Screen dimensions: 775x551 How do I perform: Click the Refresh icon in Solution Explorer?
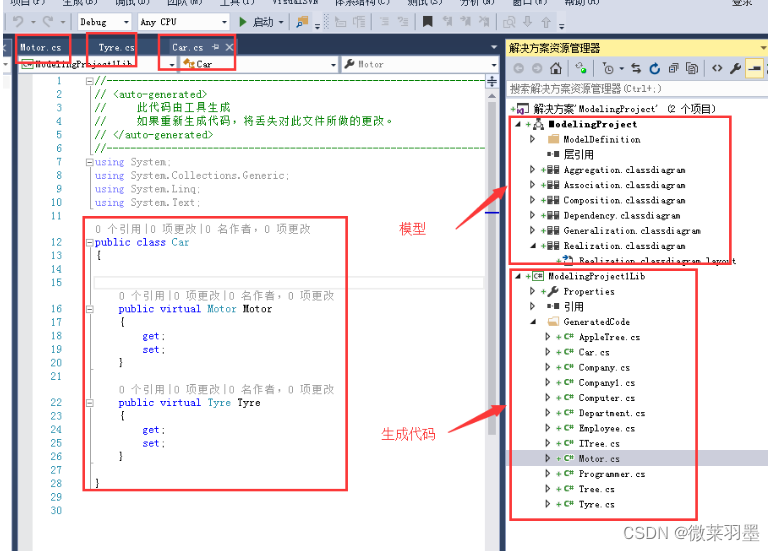655,68
